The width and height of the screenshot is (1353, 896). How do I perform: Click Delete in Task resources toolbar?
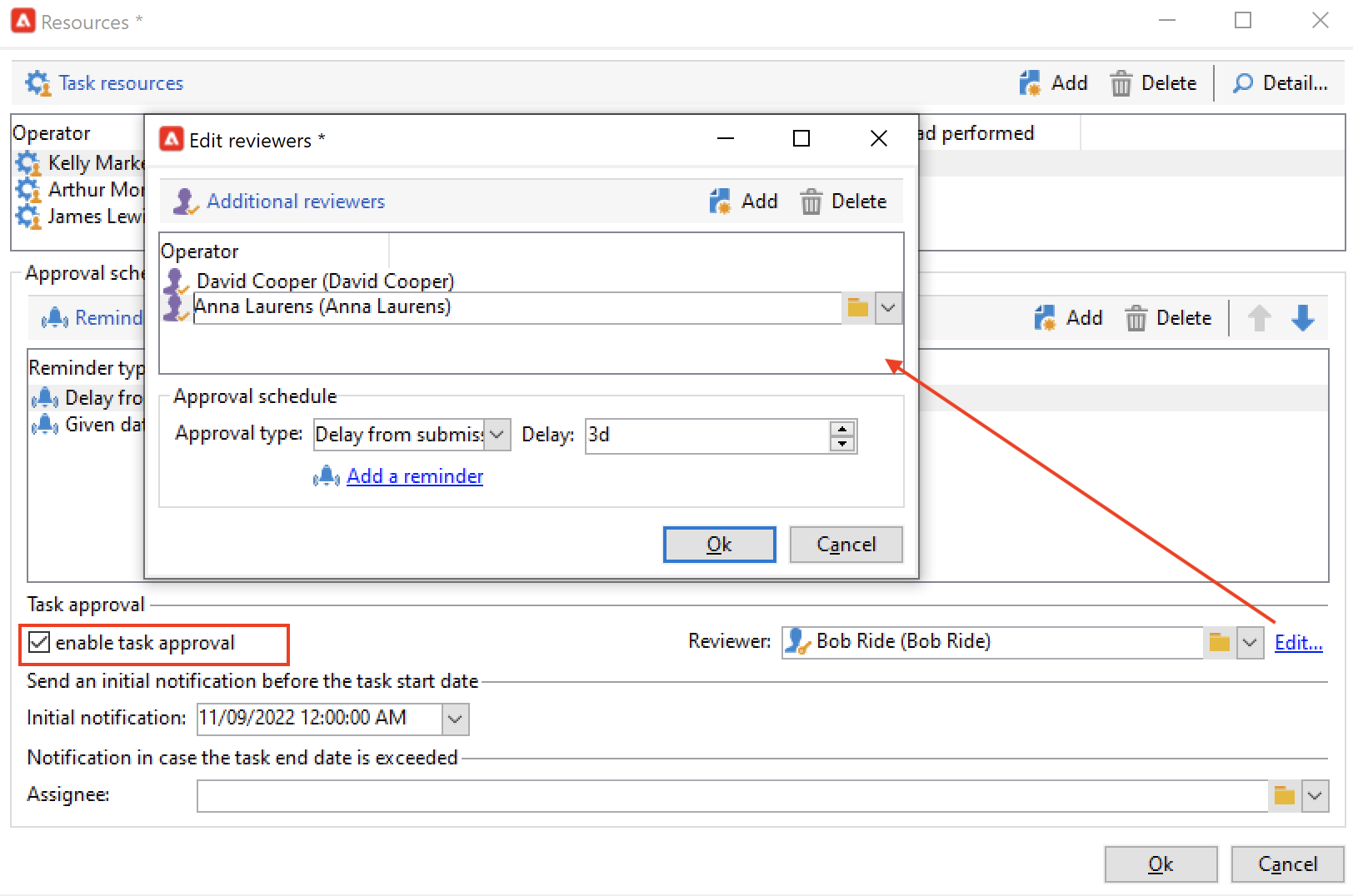1153,83
